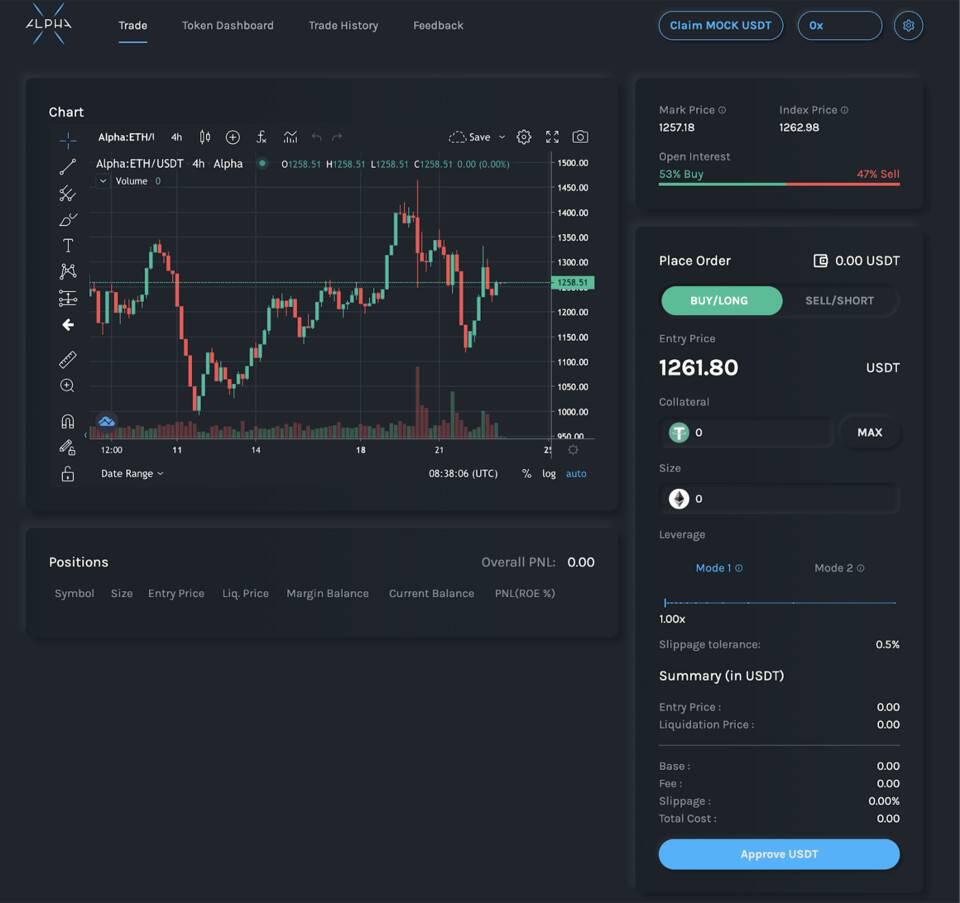Click the Mode 1 info icon
The height and width of the screenshot is (903, 960).
tap(739, 568)
